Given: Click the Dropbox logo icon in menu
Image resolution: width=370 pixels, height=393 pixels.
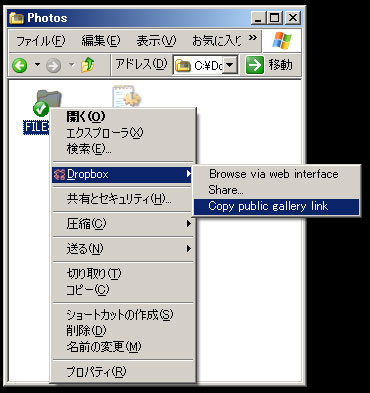Looking at the screenshot, I should coord(59,174).
